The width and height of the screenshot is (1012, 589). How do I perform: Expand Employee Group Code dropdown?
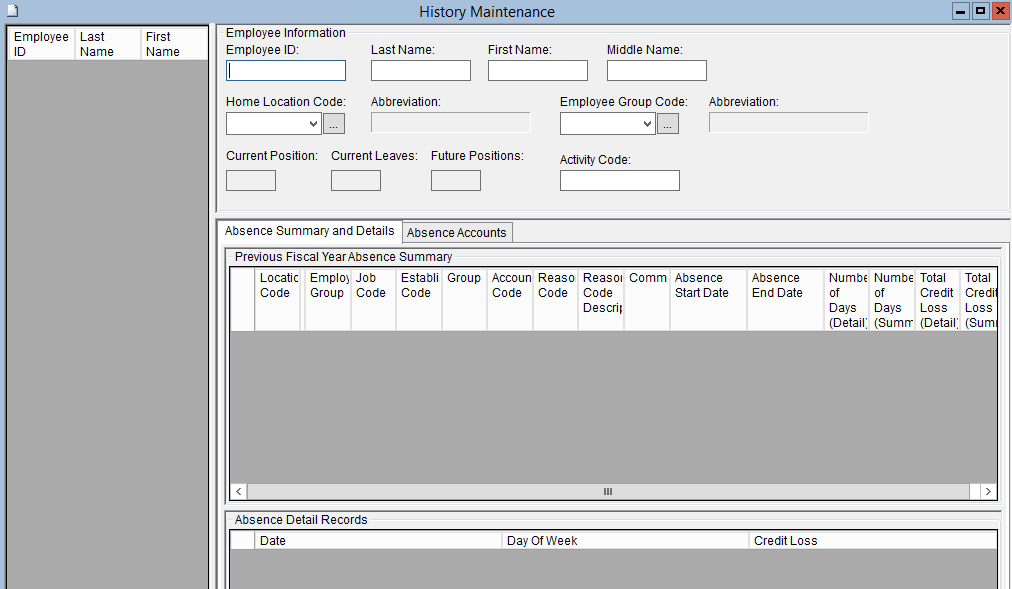(x=647, y=124)
